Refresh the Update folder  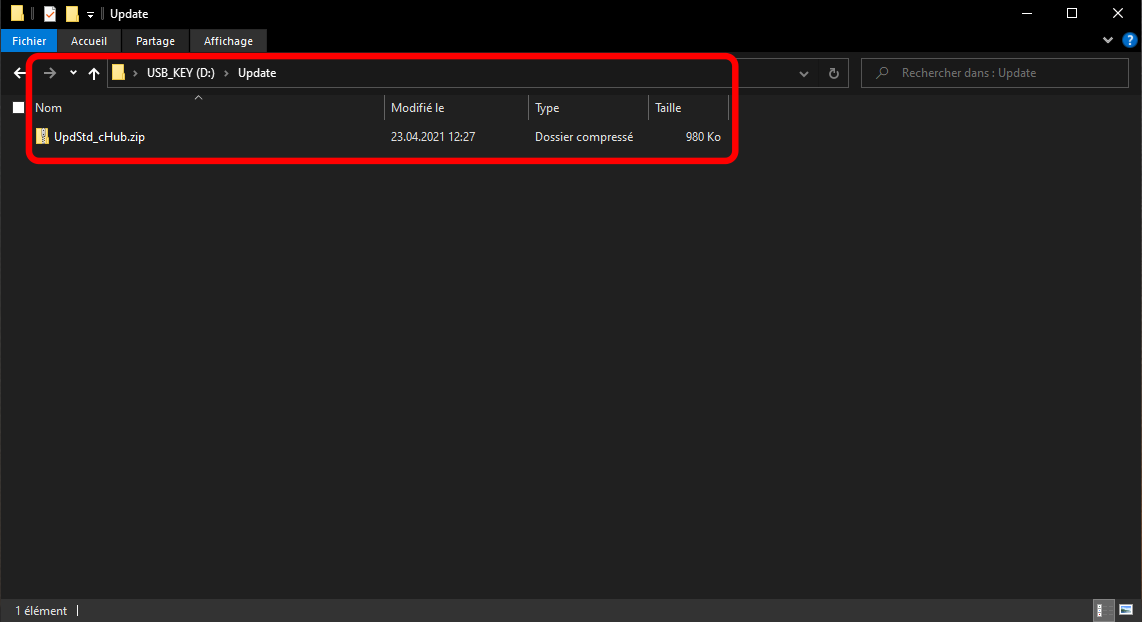pyautogui.click(x=834, y=74)
